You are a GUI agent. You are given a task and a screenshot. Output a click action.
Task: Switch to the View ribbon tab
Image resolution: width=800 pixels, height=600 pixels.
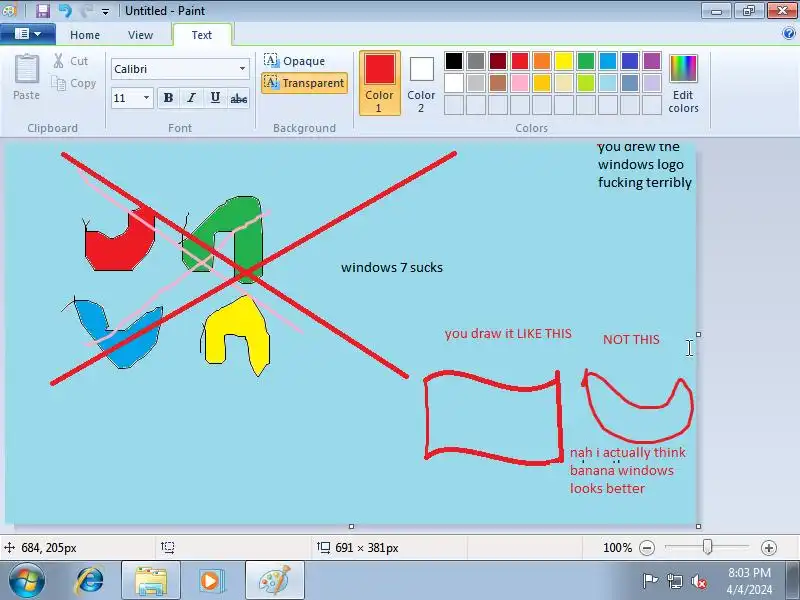point(140,35)
